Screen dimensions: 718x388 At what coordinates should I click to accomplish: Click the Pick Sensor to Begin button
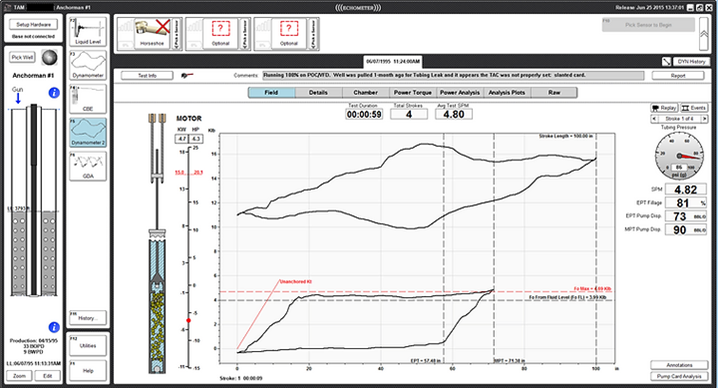(648, 25)
